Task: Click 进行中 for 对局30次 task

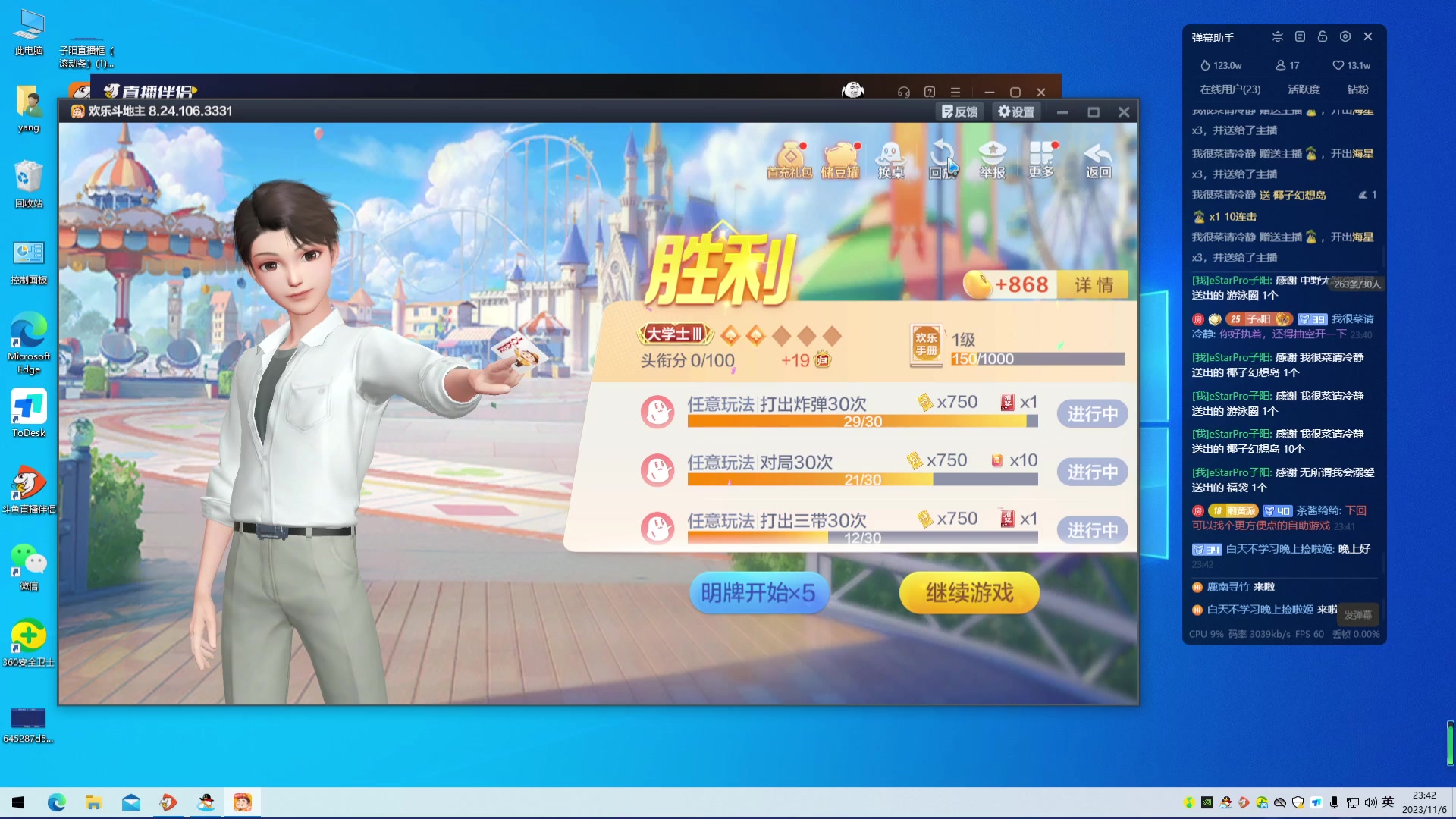Action: (x=1092, y=472)
